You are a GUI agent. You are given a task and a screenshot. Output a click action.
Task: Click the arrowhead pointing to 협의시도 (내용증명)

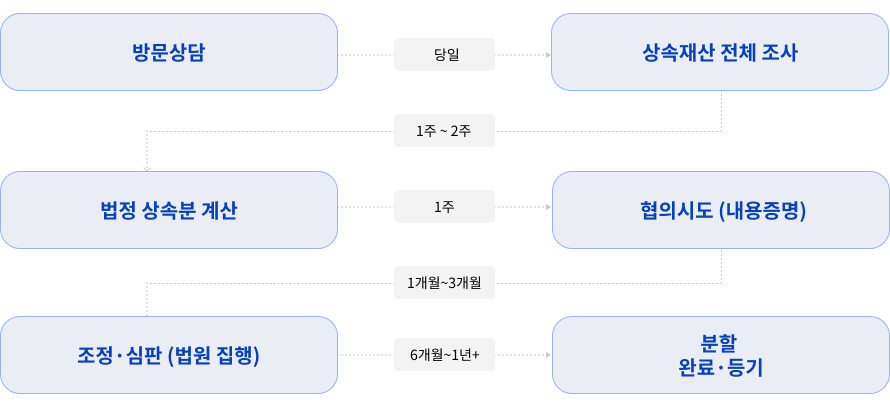[548, 207]
